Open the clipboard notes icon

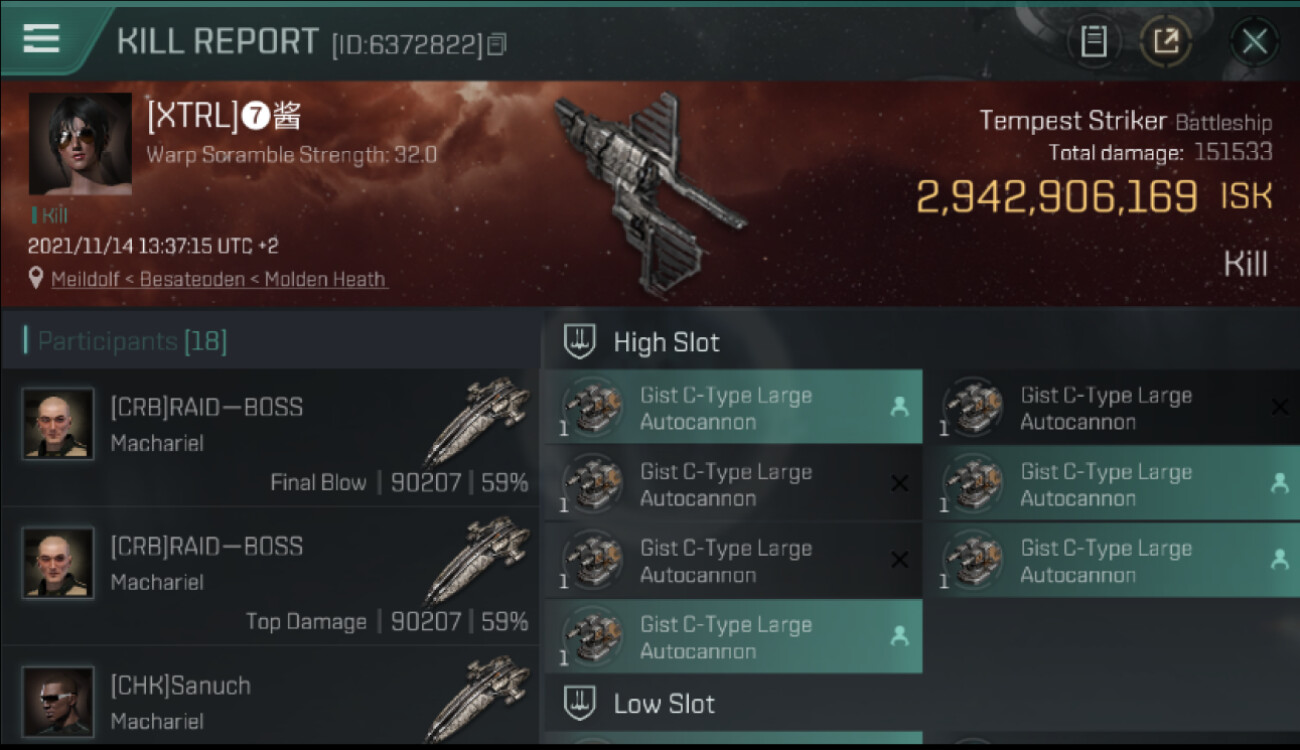(1093, 42)
